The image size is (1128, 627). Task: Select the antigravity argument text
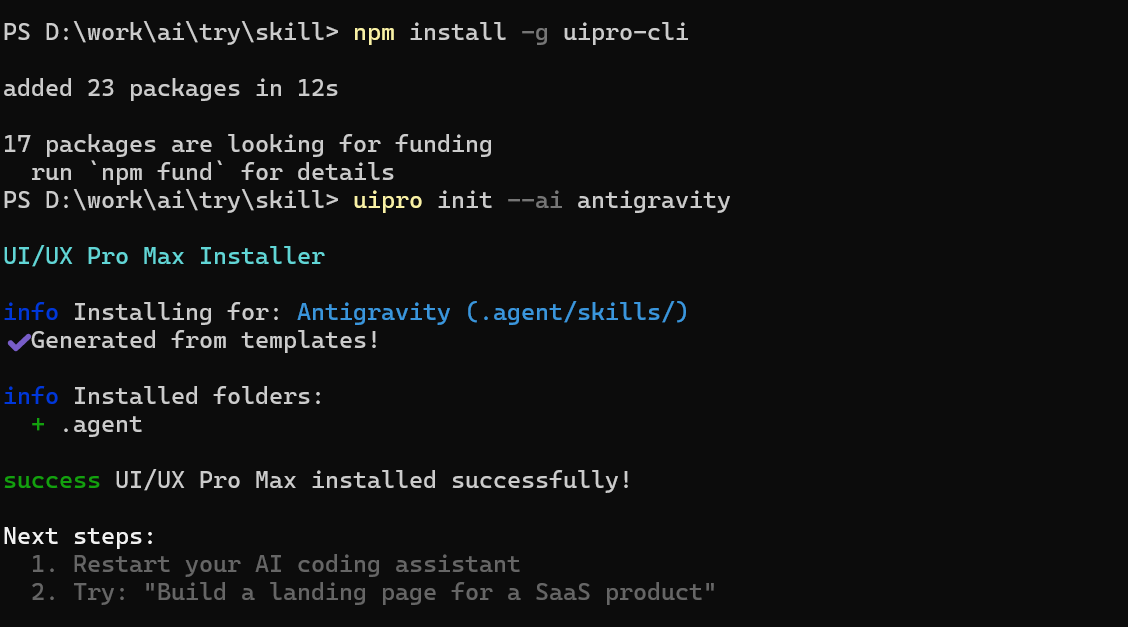[x=653, y=201]
